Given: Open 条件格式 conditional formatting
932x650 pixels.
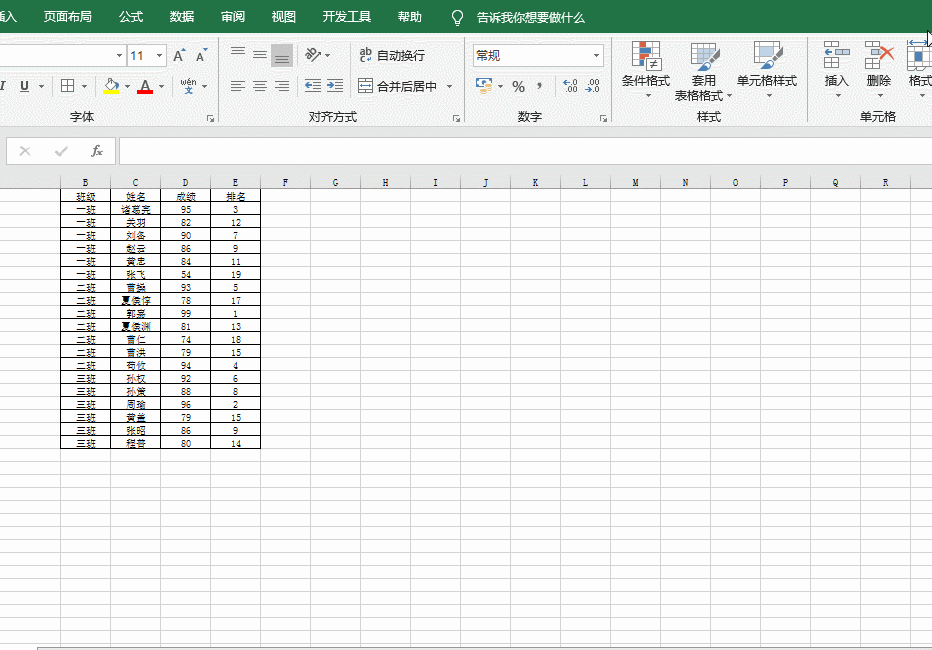Looking at the screenshot, I should click(x=646, y=70).
